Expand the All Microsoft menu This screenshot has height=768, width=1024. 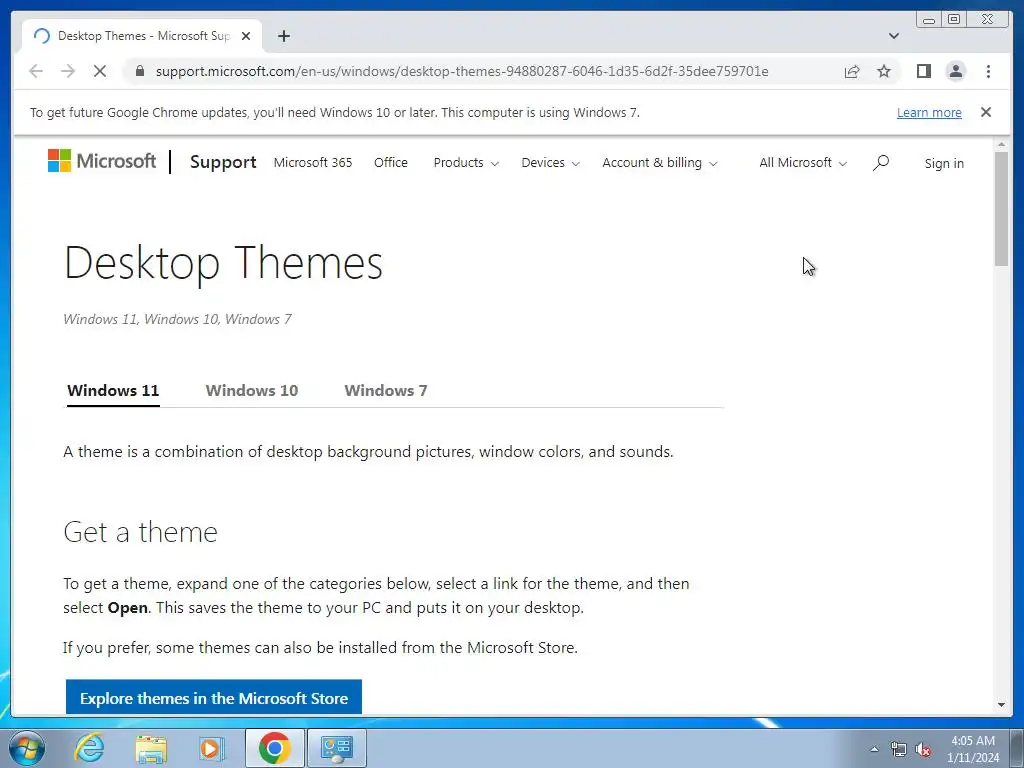point(803,163)
